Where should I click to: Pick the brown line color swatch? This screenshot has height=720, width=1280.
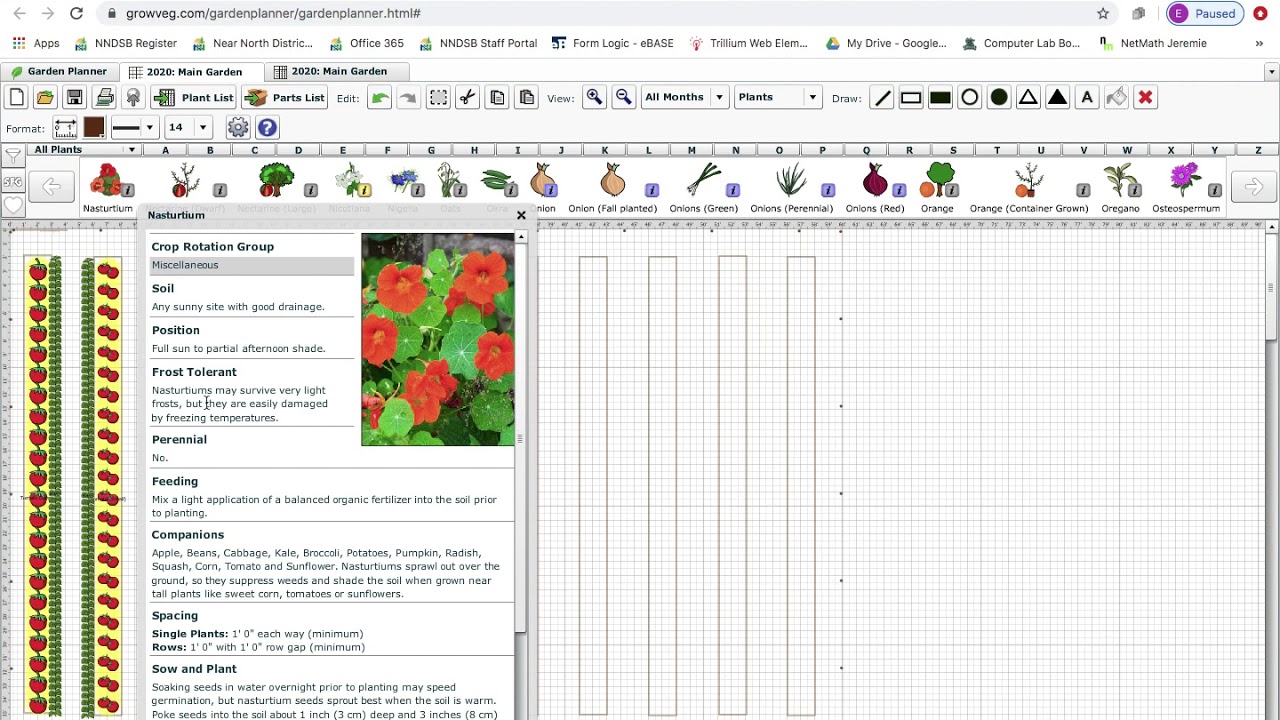[x=94, y=127]
